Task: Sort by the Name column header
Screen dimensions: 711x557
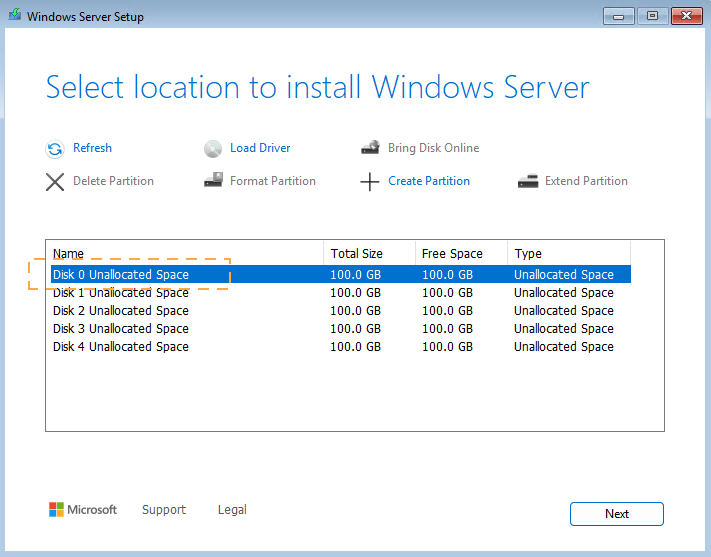Action: pos(184,254)
